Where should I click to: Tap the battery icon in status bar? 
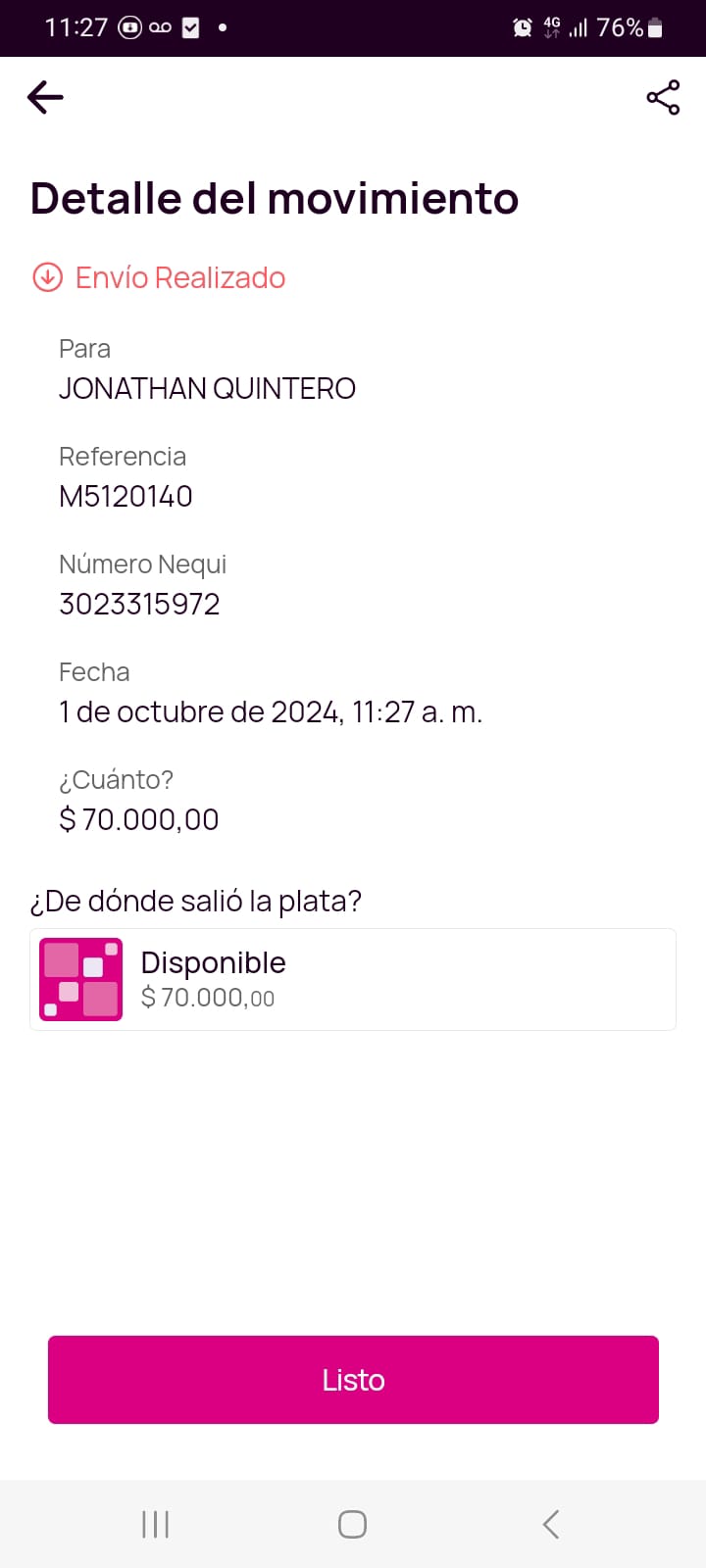tap(656, 27)
